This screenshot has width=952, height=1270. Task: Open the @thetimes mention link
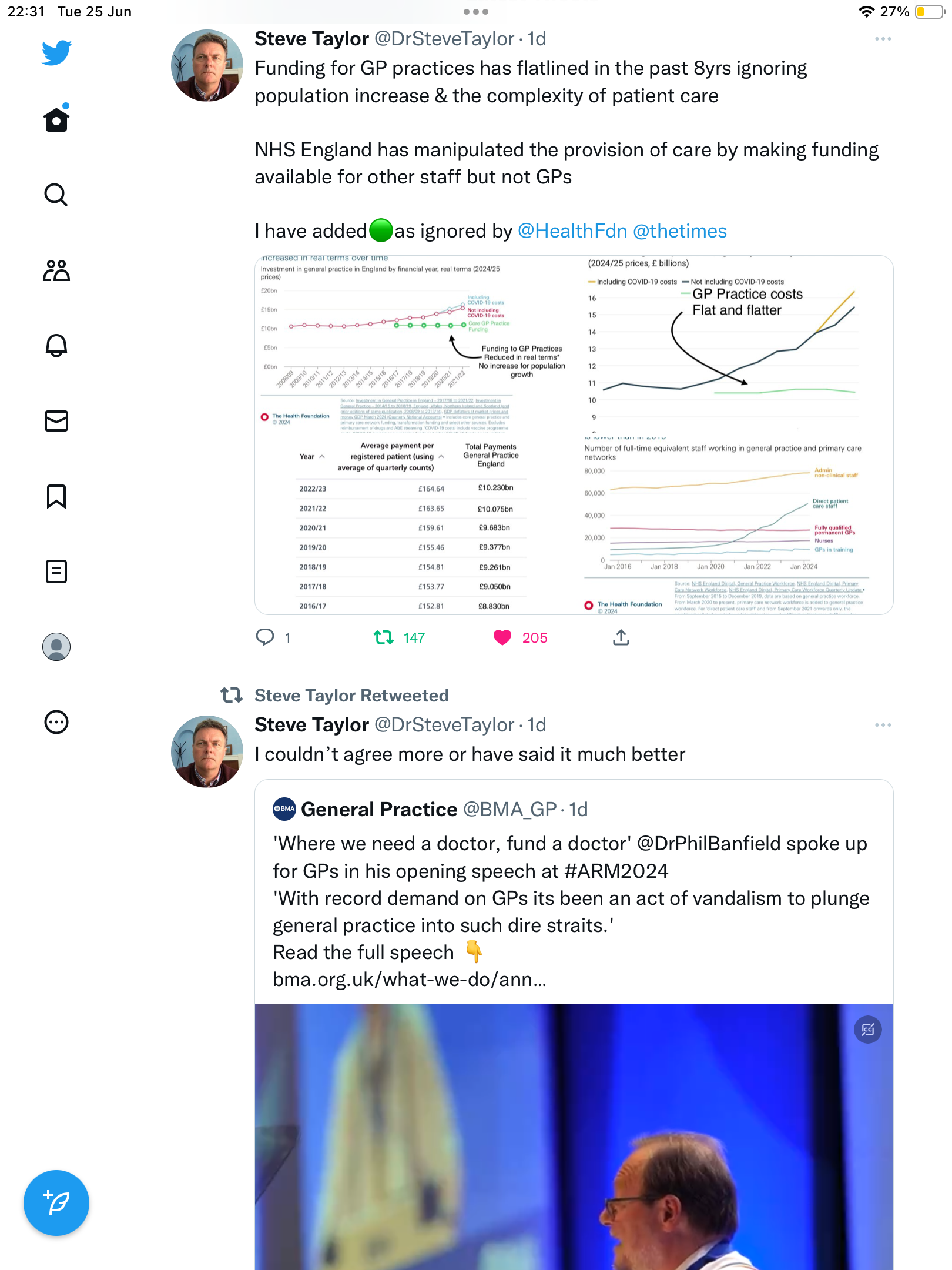tap(680, 231)
